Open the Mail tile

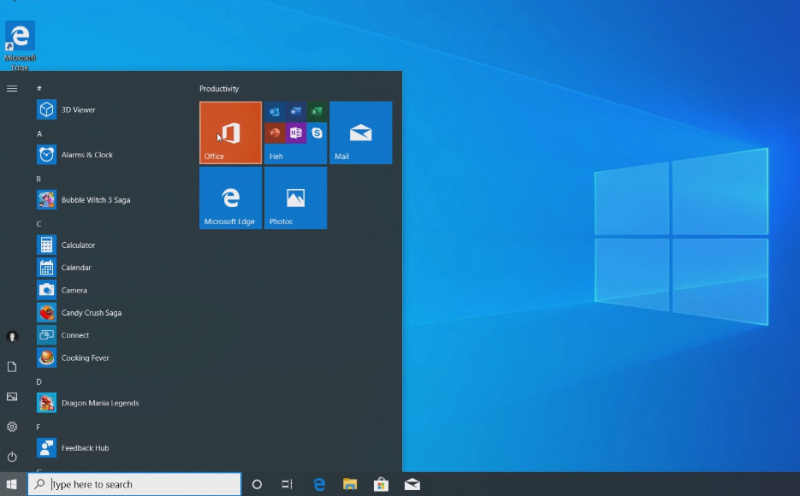coord(361,133)
